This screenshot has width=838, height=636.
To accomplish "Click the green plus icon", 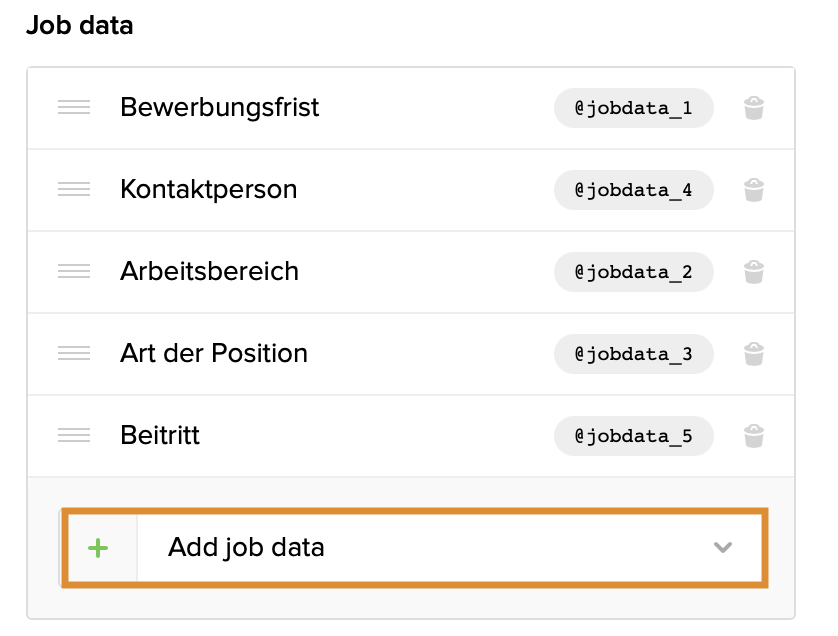I will [98, 548].
